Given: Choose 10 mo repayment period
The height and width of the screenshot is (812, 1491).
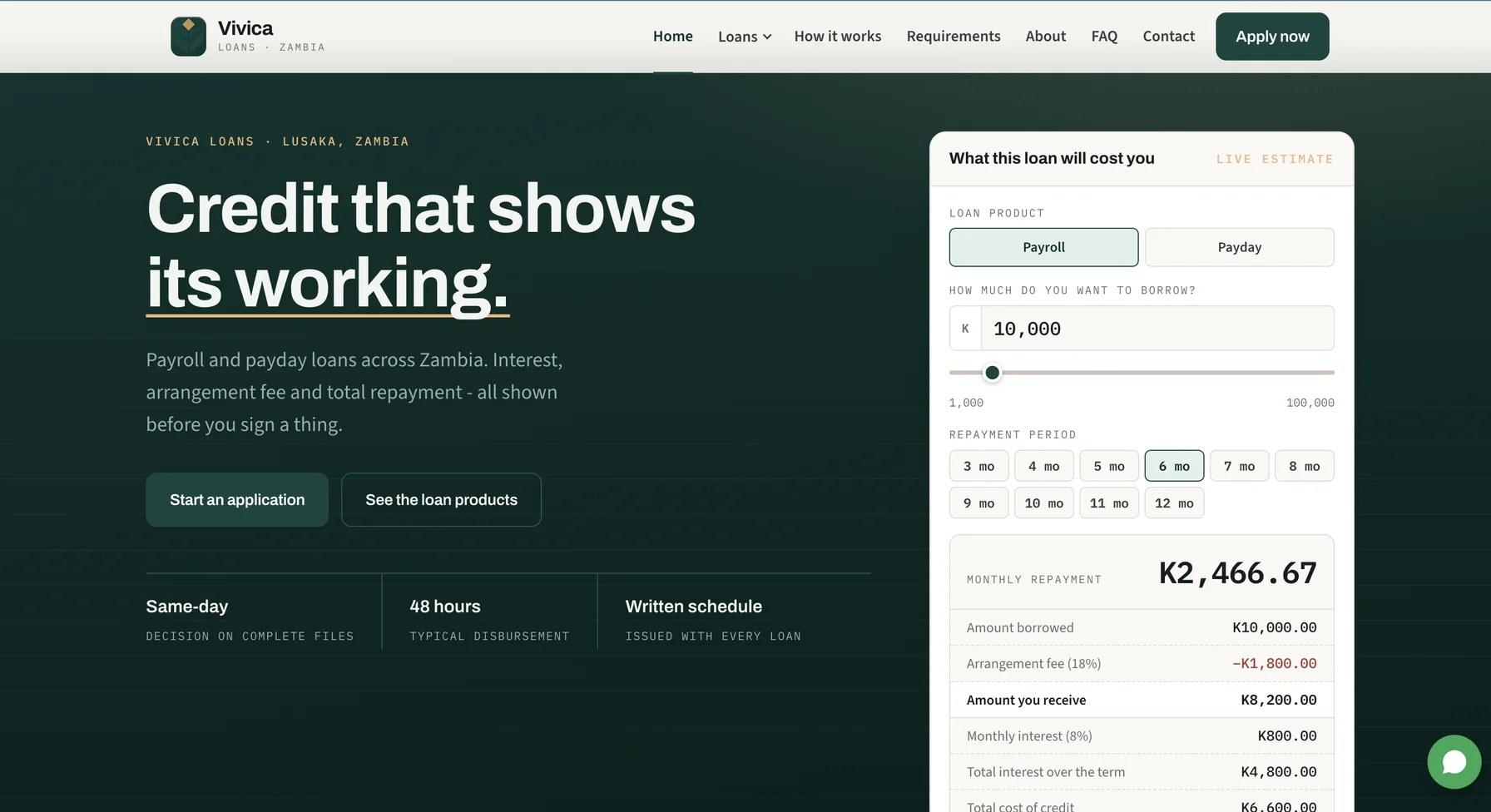Looking at the screenshot, I should (1043, 503).
